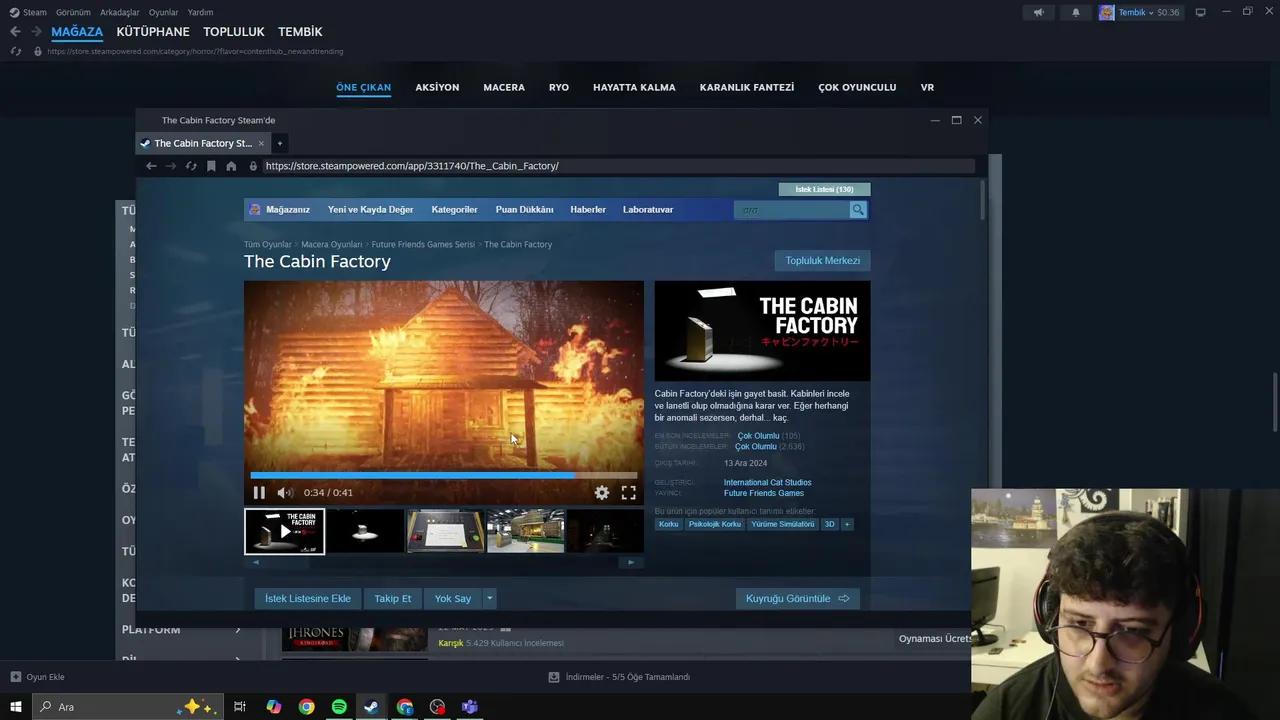Select the factory interior screenshot thumbnail
This screenshot has height=720, width=1280.
click(x=525, y=531)
